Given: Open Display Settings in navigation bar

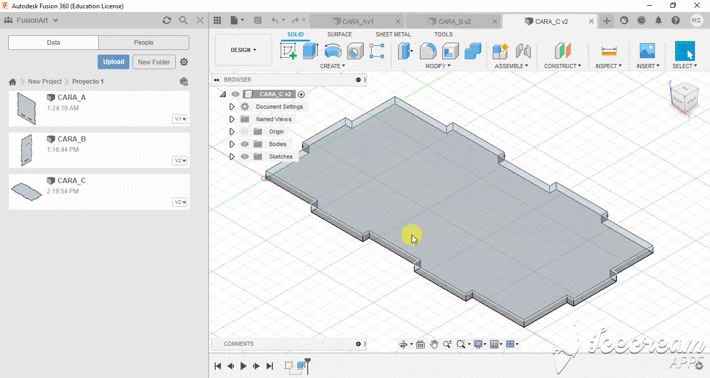Looking at the screenshot, I should click(478, 345).
